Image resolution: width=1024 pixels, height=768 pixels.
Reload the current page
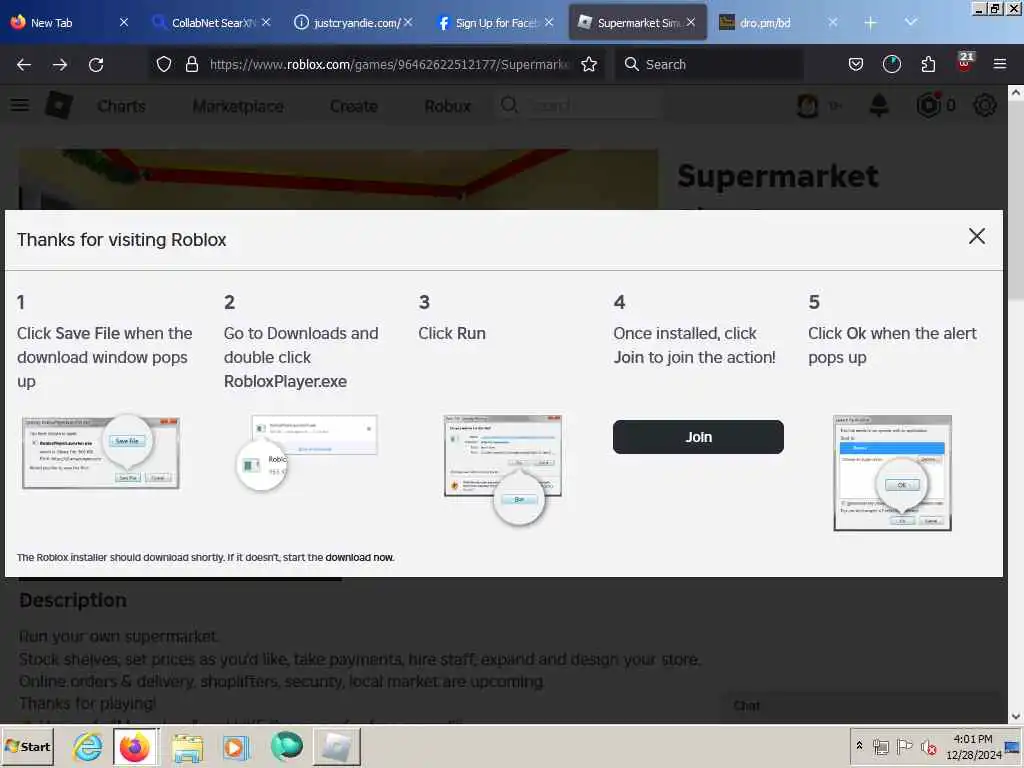click(96, 65)
